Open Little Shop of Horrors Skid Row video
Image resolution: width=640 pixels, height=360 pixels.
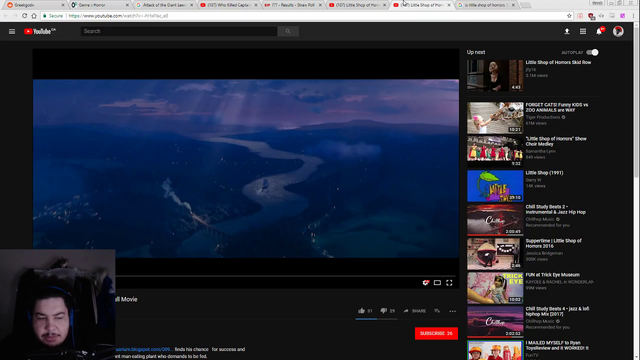point(558,62)
